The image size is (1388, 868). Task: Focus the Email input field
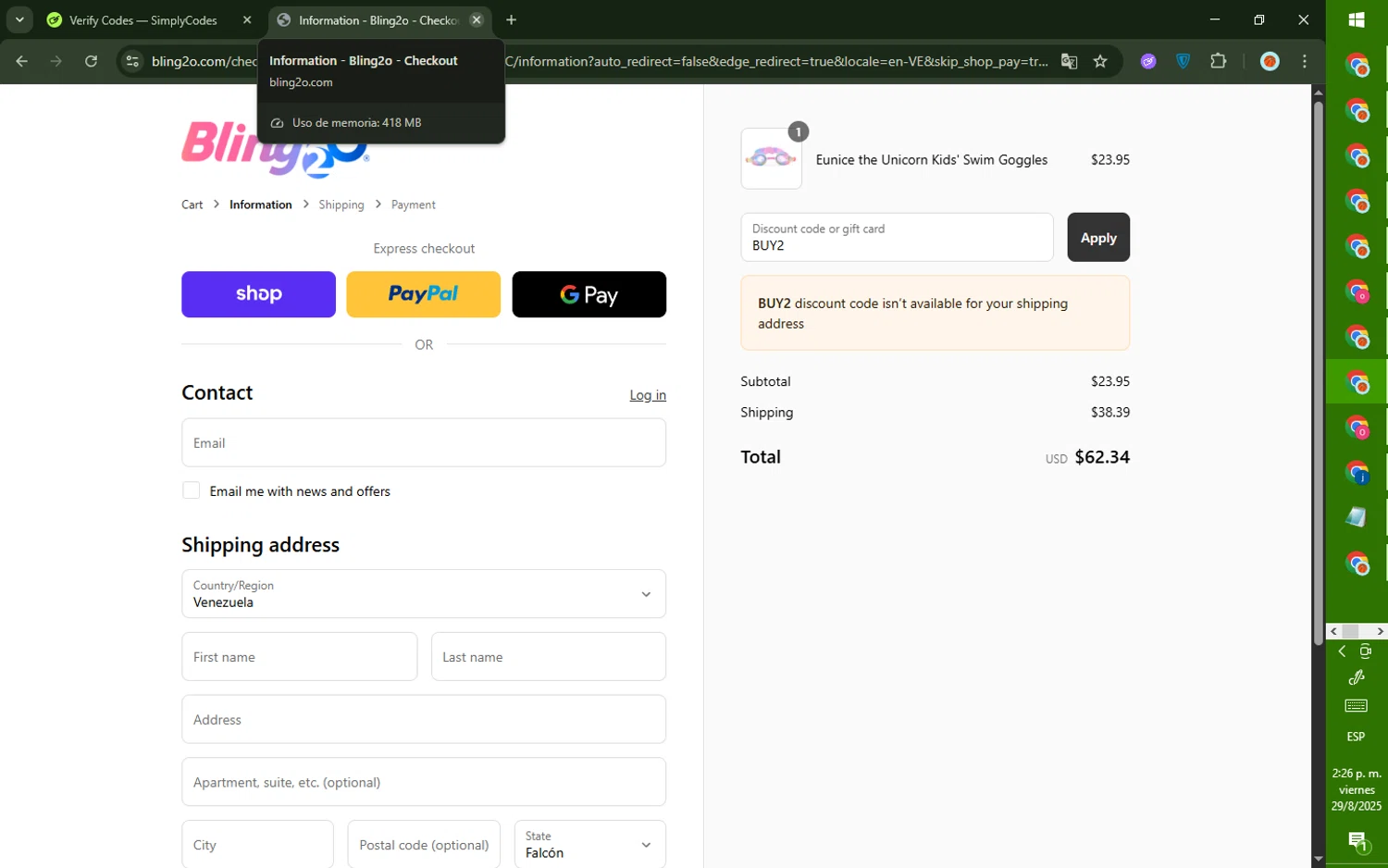point(424,442)
